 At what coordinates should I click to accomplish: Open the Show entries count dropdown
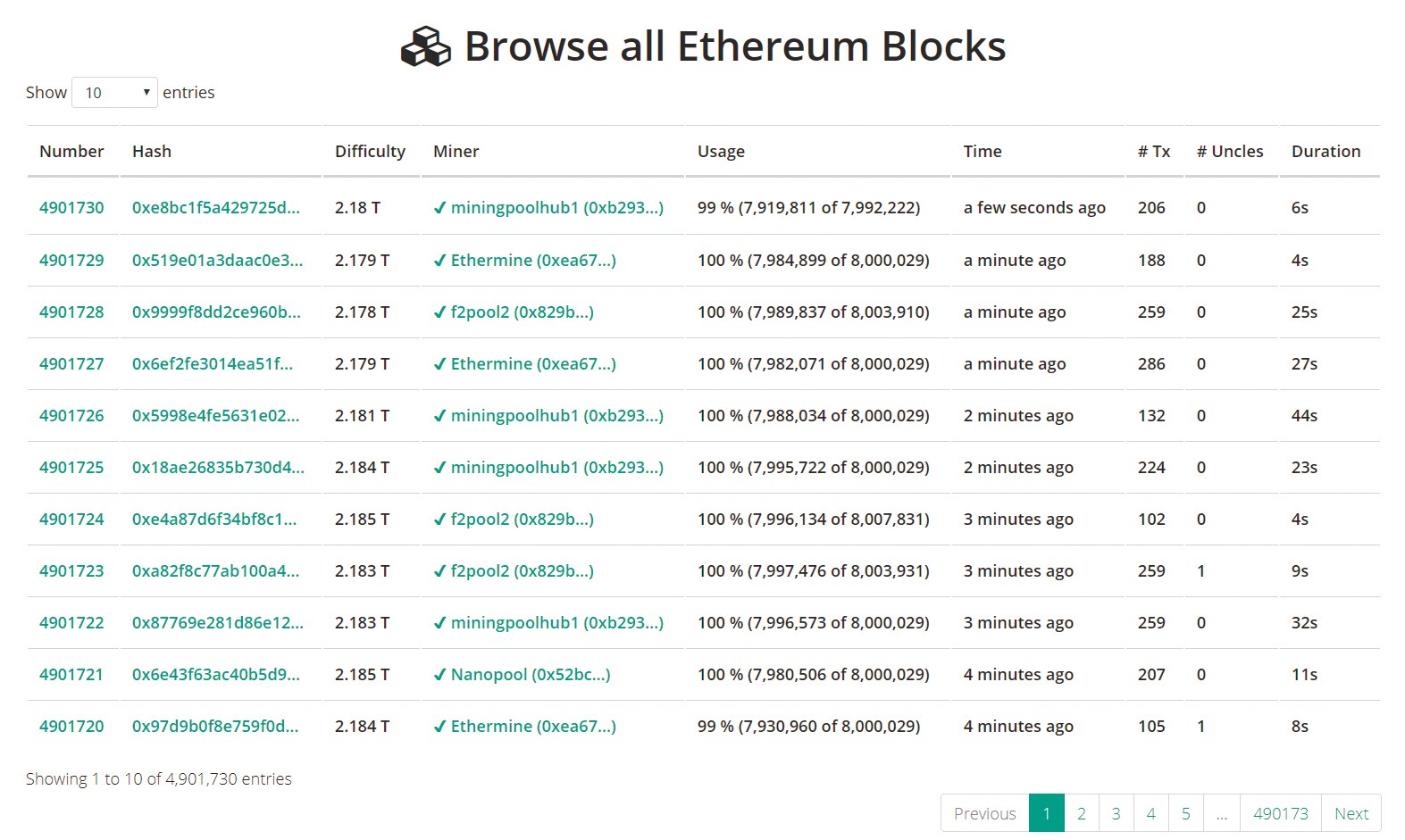tap(114, 93)
